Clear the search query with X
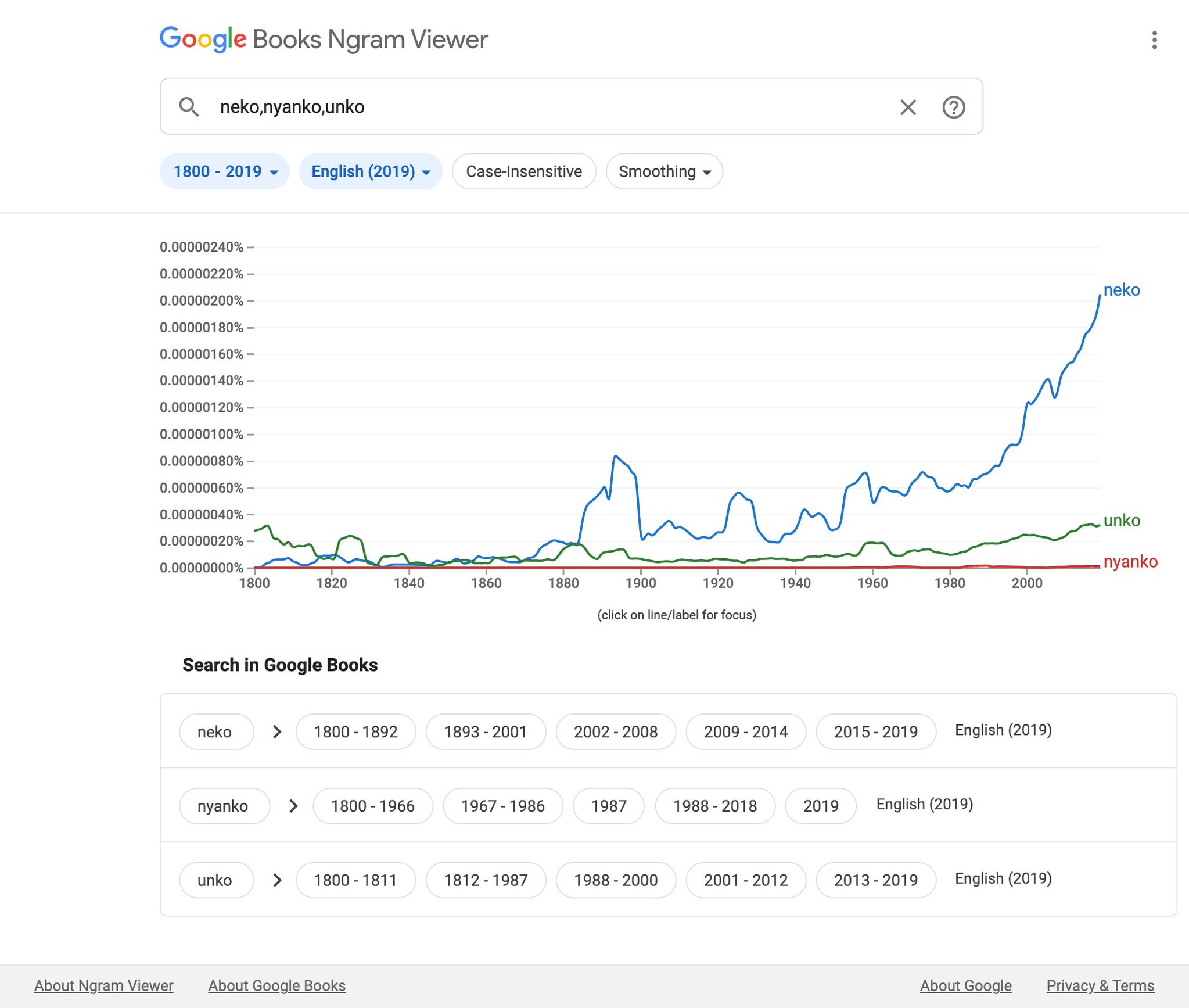Screen dimensions: 1189x1008 point(908,107)
